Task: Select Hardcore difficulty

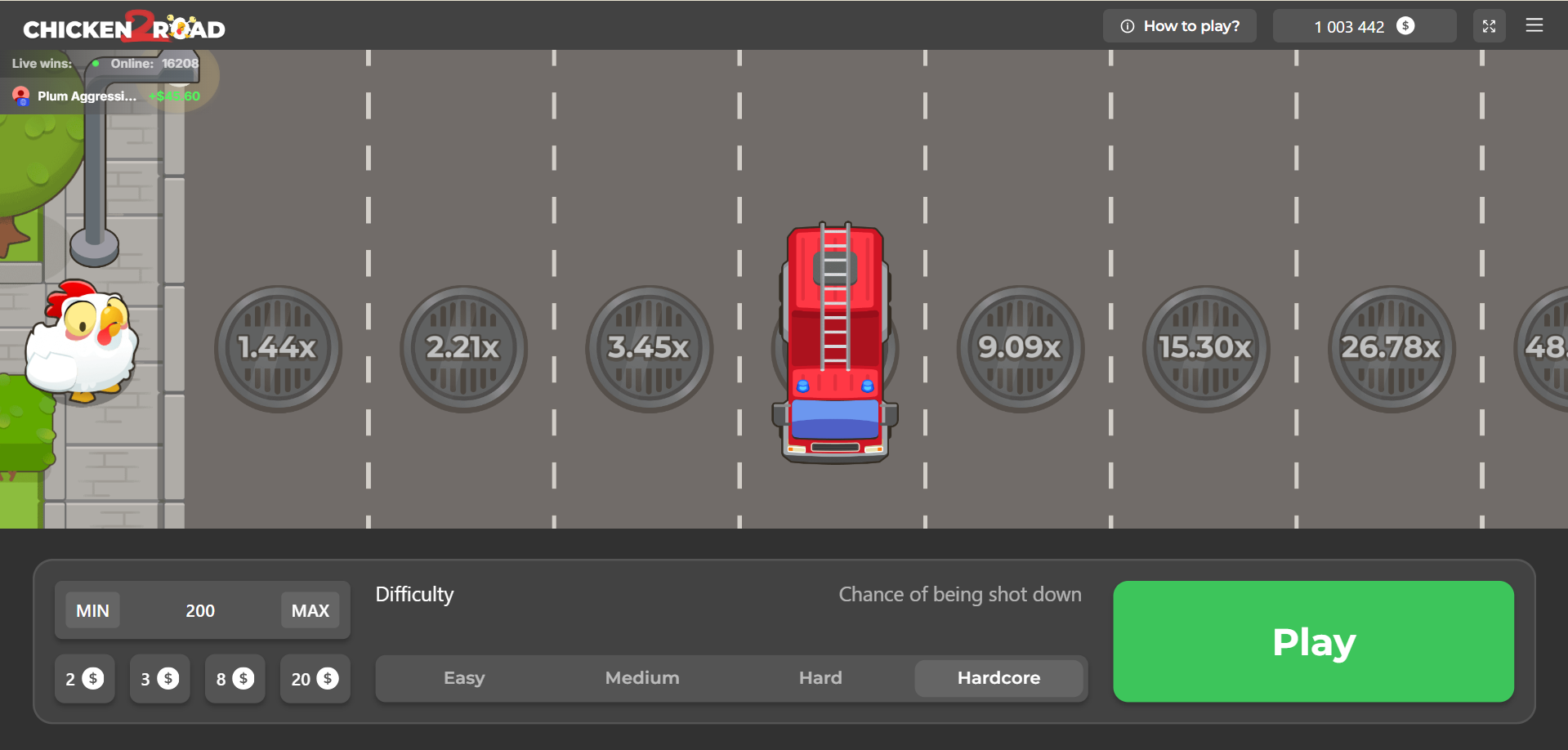Action: (x=998, y=678)
